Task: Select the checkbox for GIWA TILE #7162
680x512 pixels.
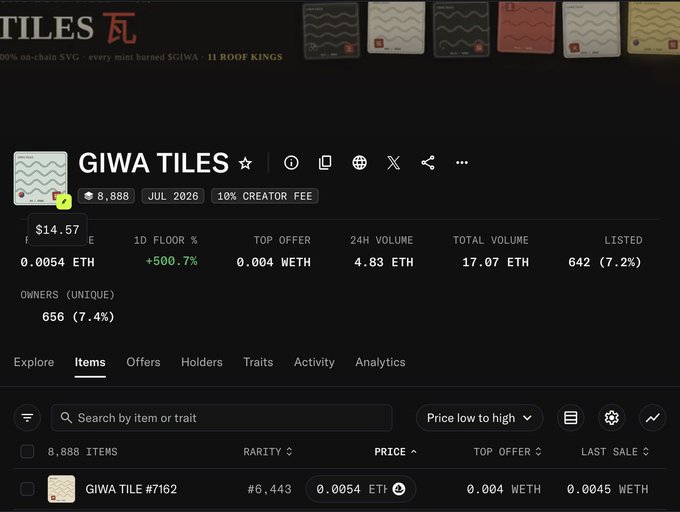Action: pos(27,489)
